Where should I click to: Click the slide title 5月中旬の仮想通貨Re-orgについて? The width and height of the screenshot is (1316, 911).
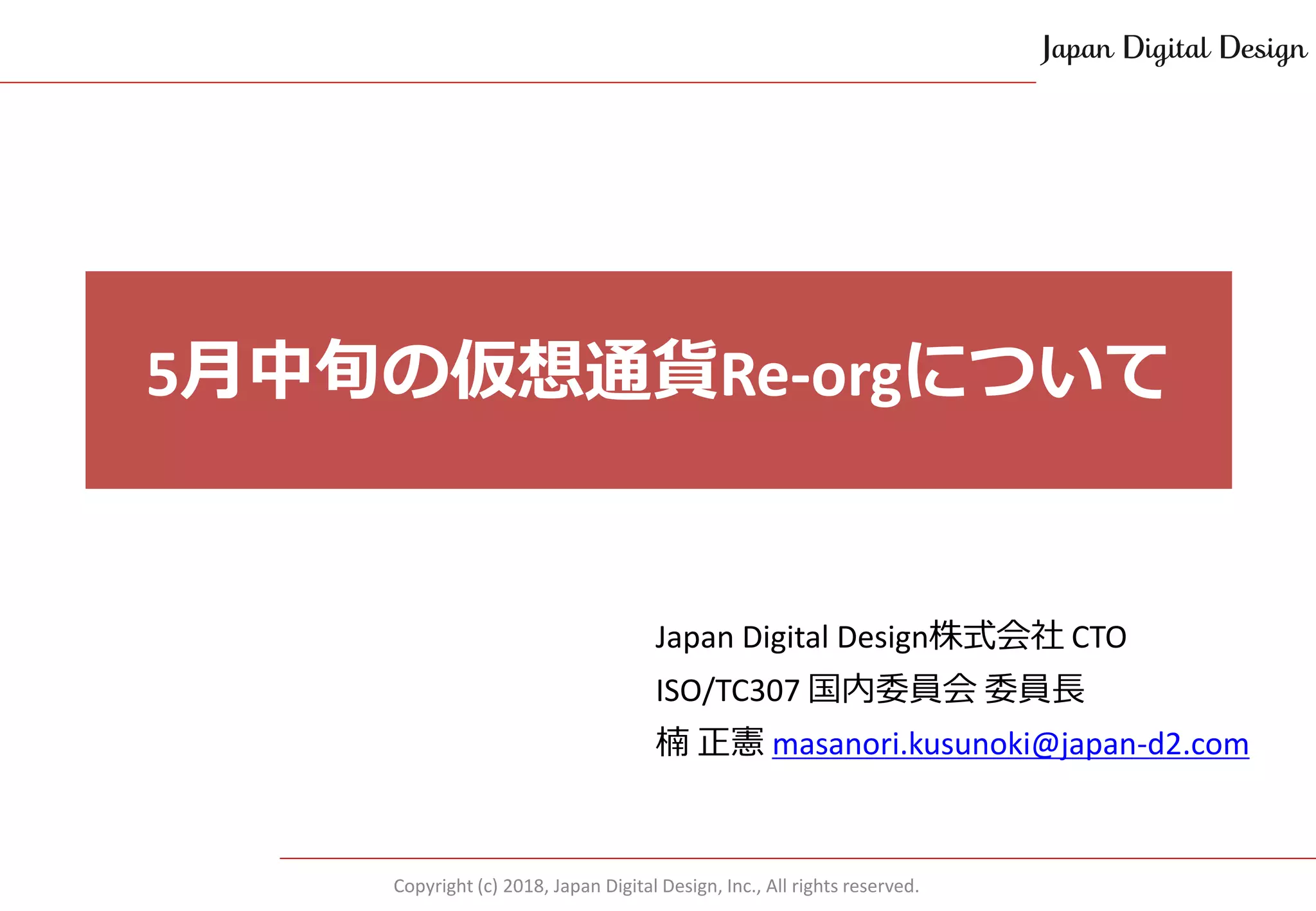click(655, 373)
